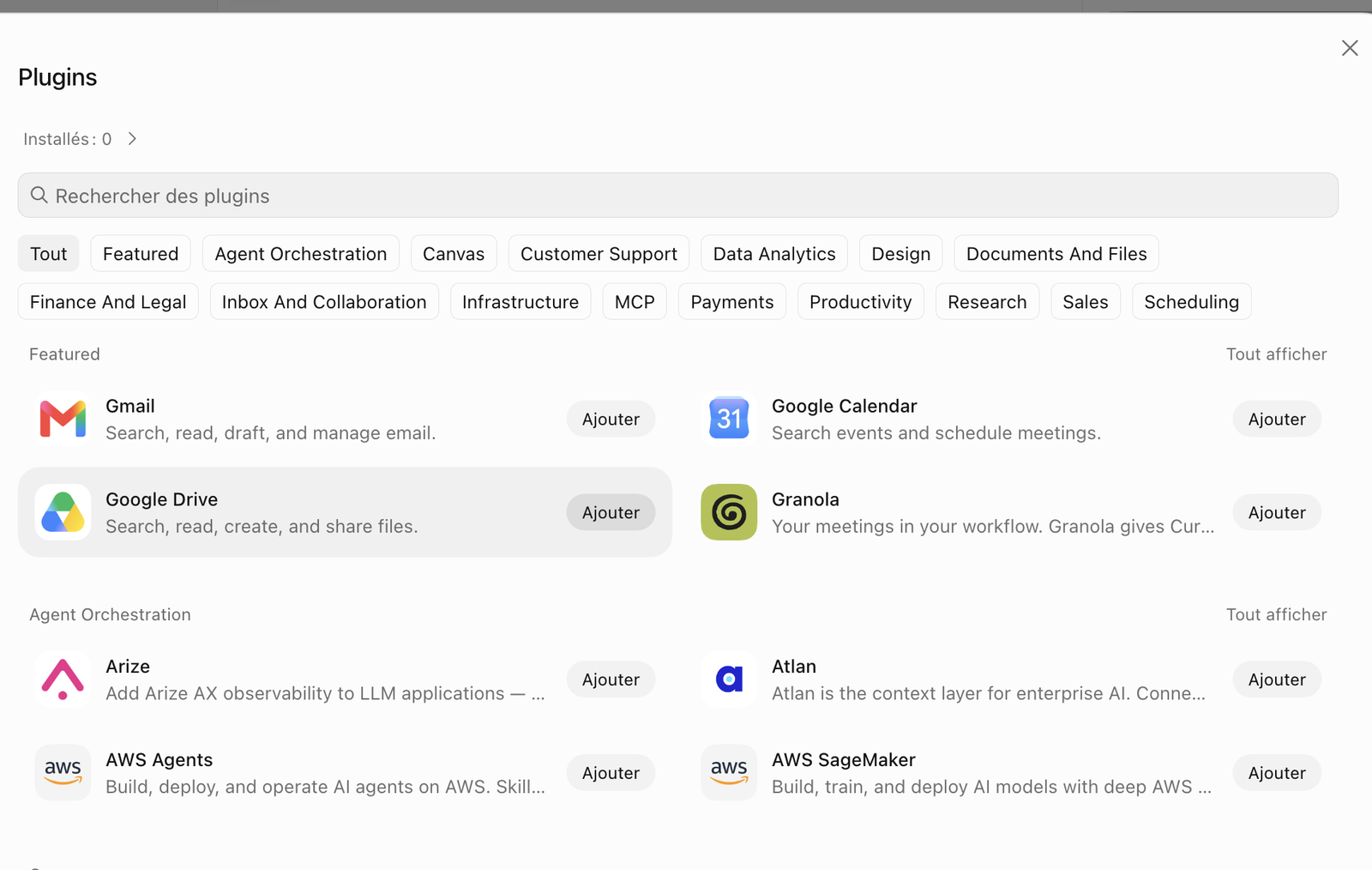Filter by Finance And Legal category
Viewport: 1372px width, 870px height.
[x=108, y=302]
